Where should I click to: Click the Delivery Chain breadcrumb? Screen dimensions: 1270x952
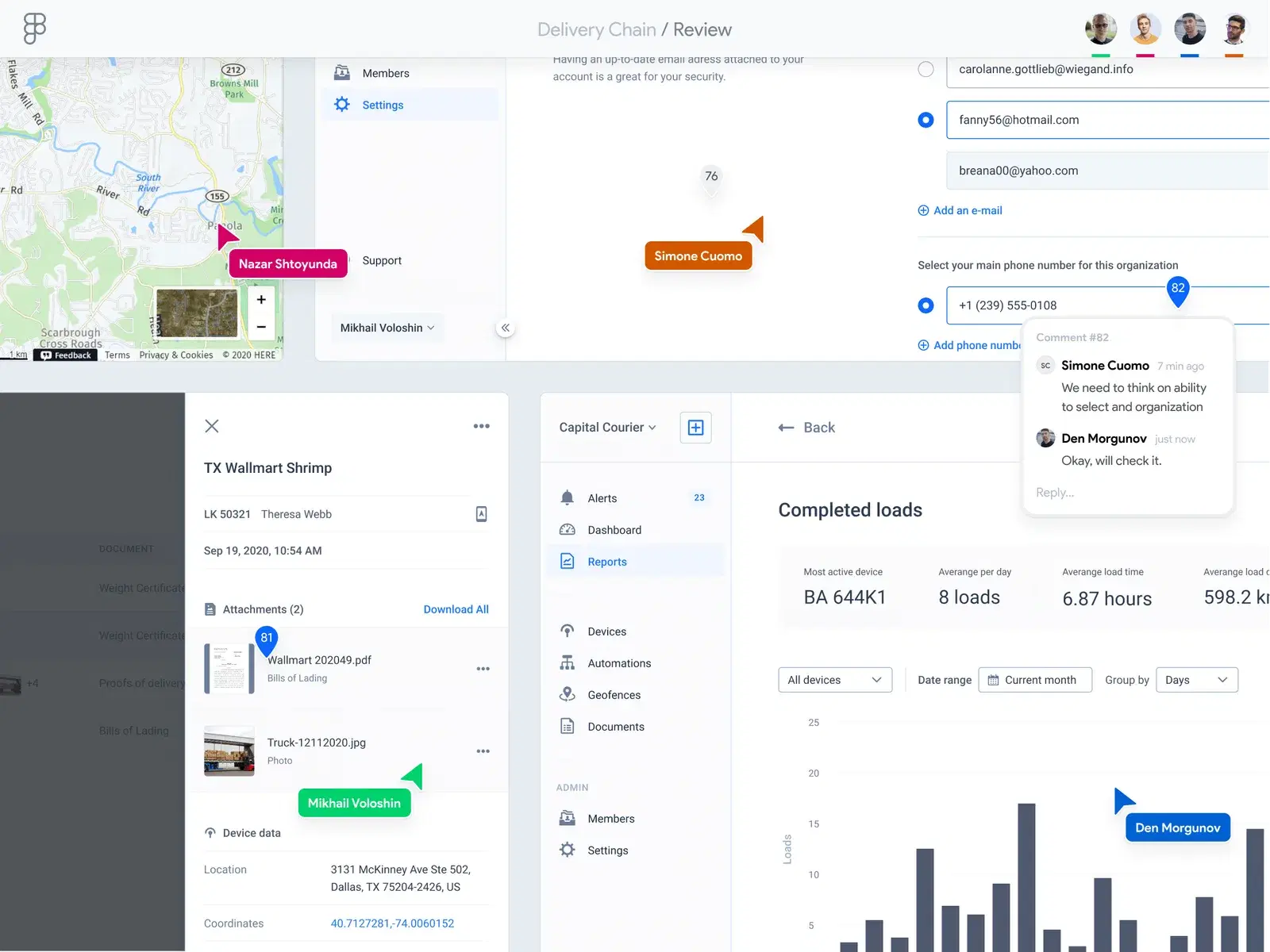597,29
